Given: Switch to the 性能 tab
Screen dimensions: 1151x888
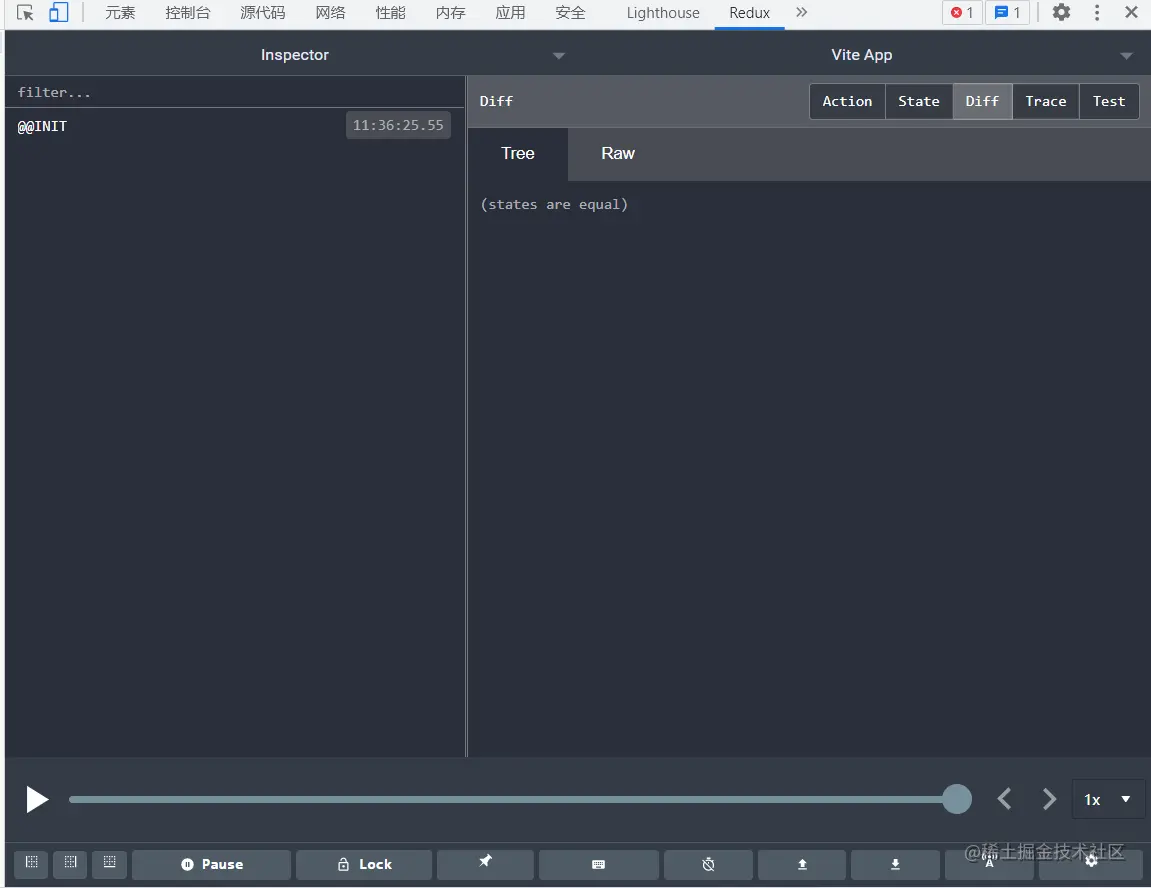Looking at the screenshot, I should (390, 13).
